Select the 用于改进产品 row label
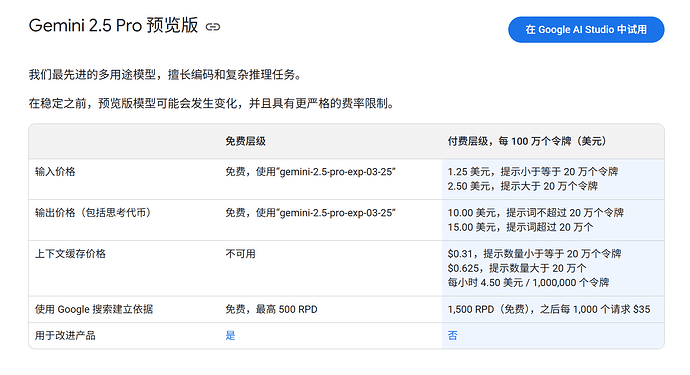The width and height of the screenshot is (690, 375). tap(65, 335)
